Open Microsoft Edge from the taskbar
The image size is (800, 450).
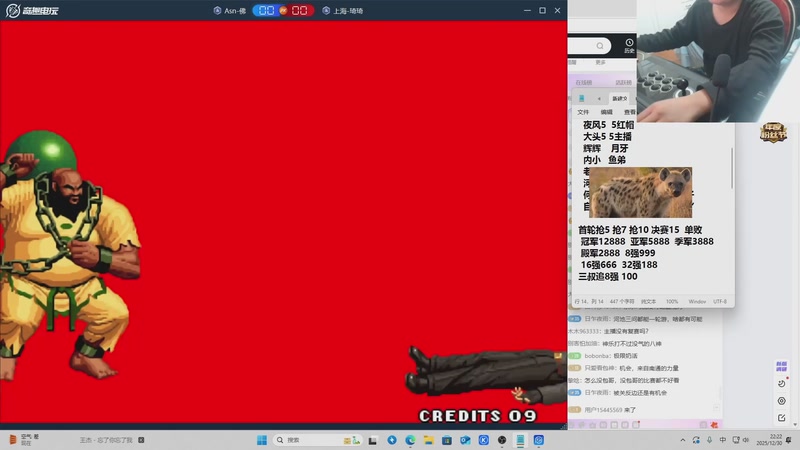(410, 440)
